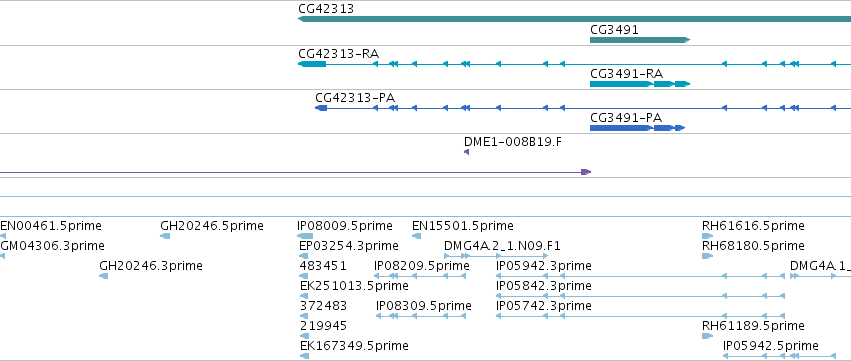Select the CG42313-RA transcript label

338,54
